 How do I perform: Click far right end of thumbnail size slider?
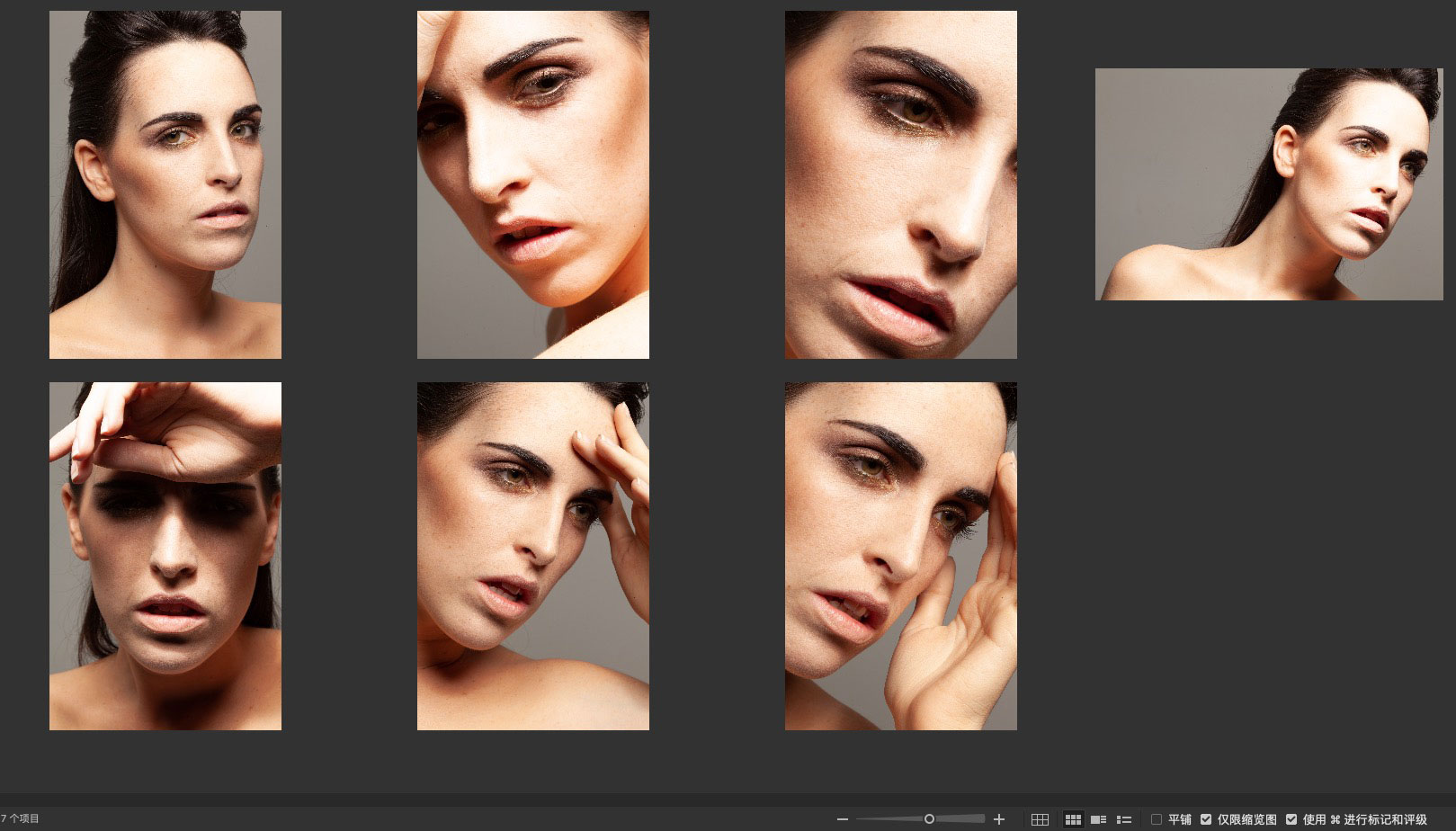click(982, 818)
